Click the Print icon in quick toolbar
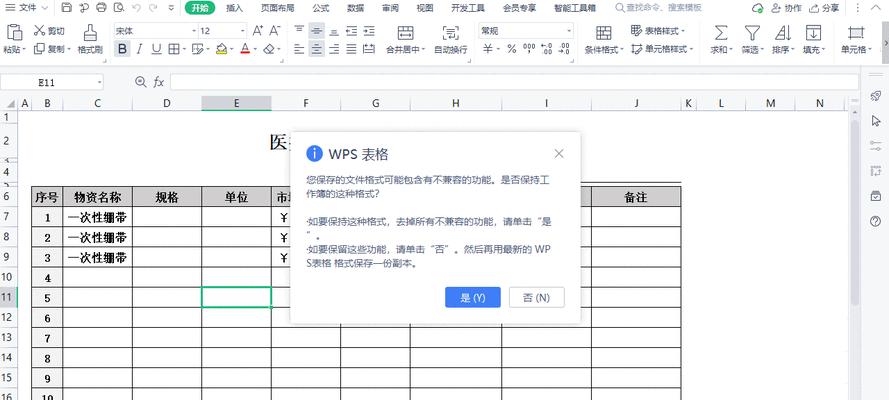Image resolution: width=889 pixels, height=400 pixels. point(101,8)
